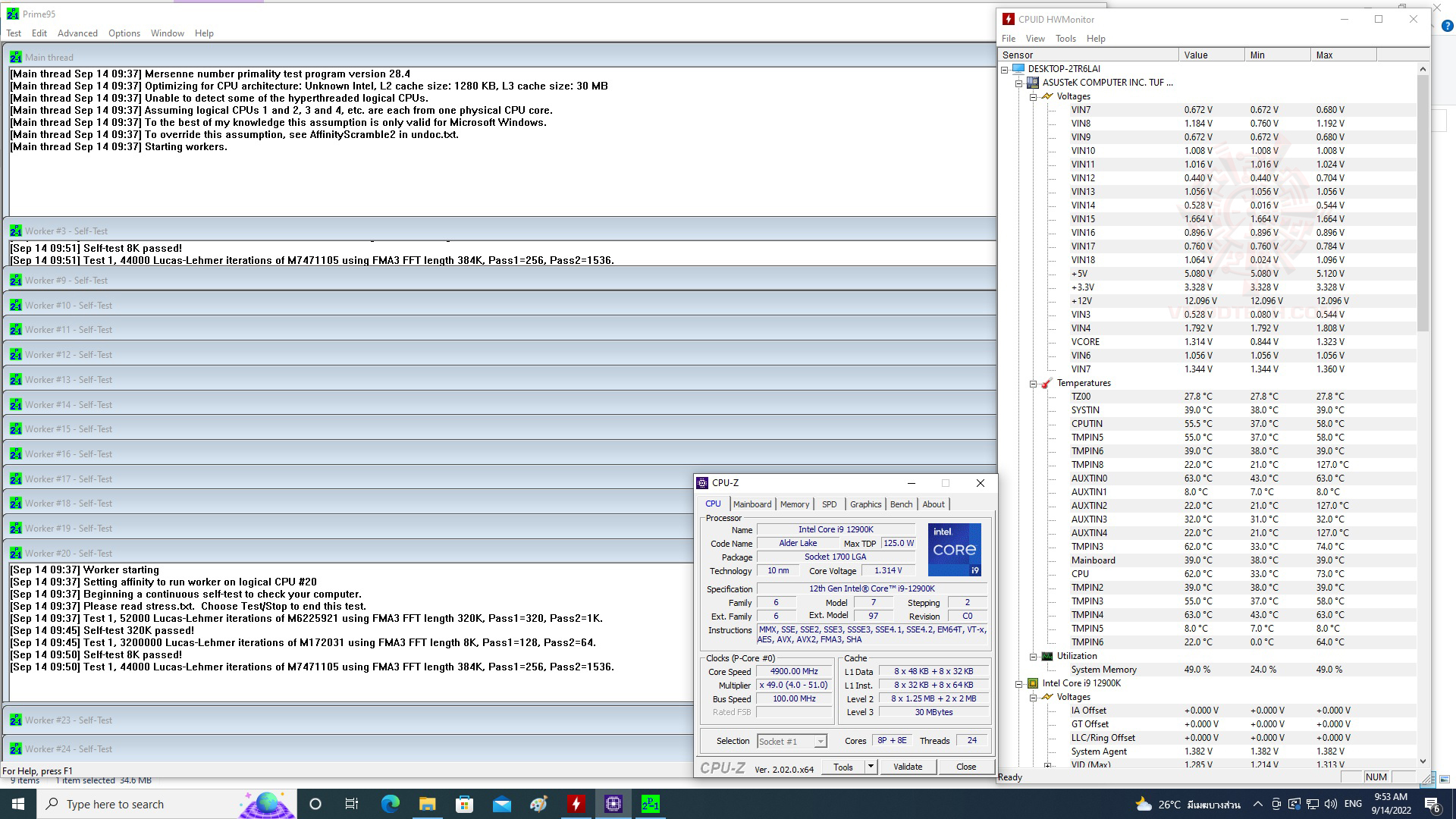Click the Worker #9 Self-Test icon
The width and height of the screenshot is (1456, 819).
(15, 280)
